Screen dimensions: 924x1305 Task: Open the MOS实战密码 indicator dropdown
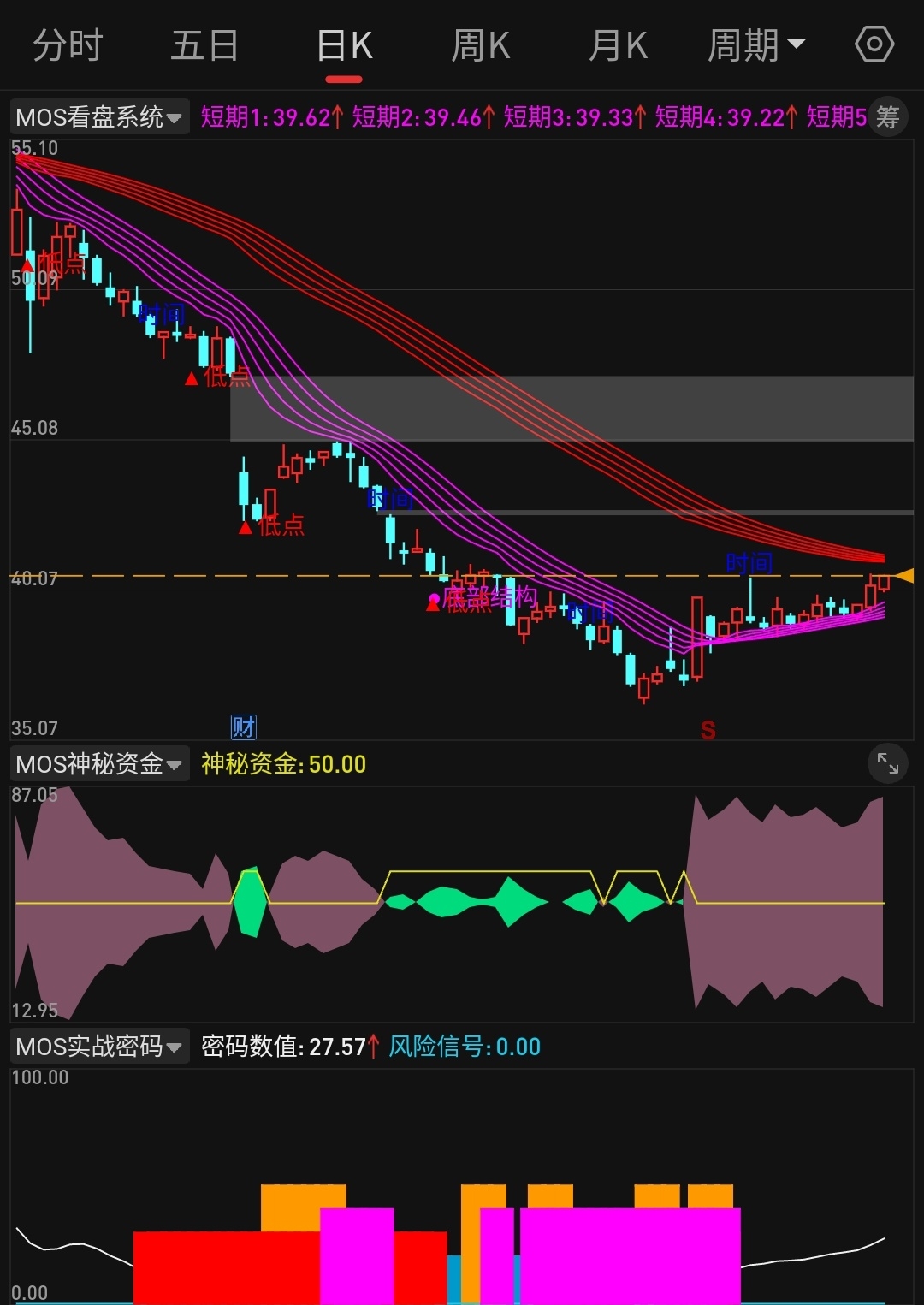click(99, 1046)
